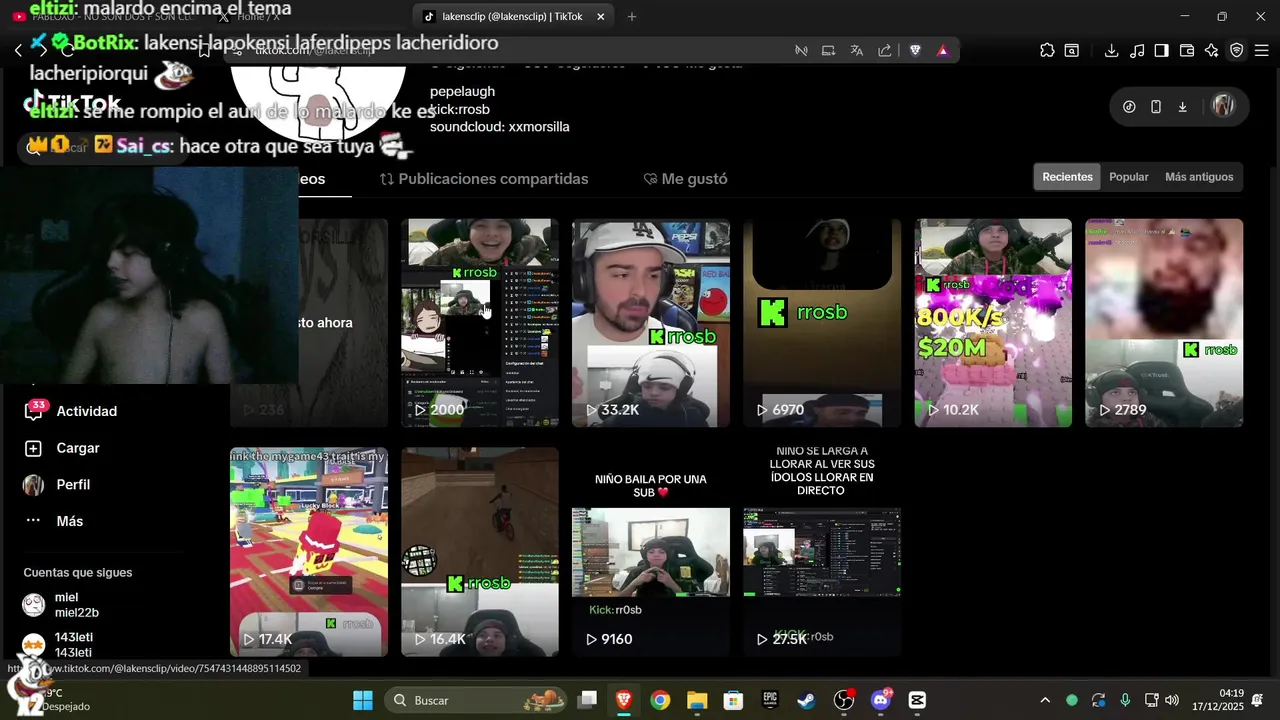Sort videos by Popular
The height and width of the screenshot is (720, 1280).
1129,177
